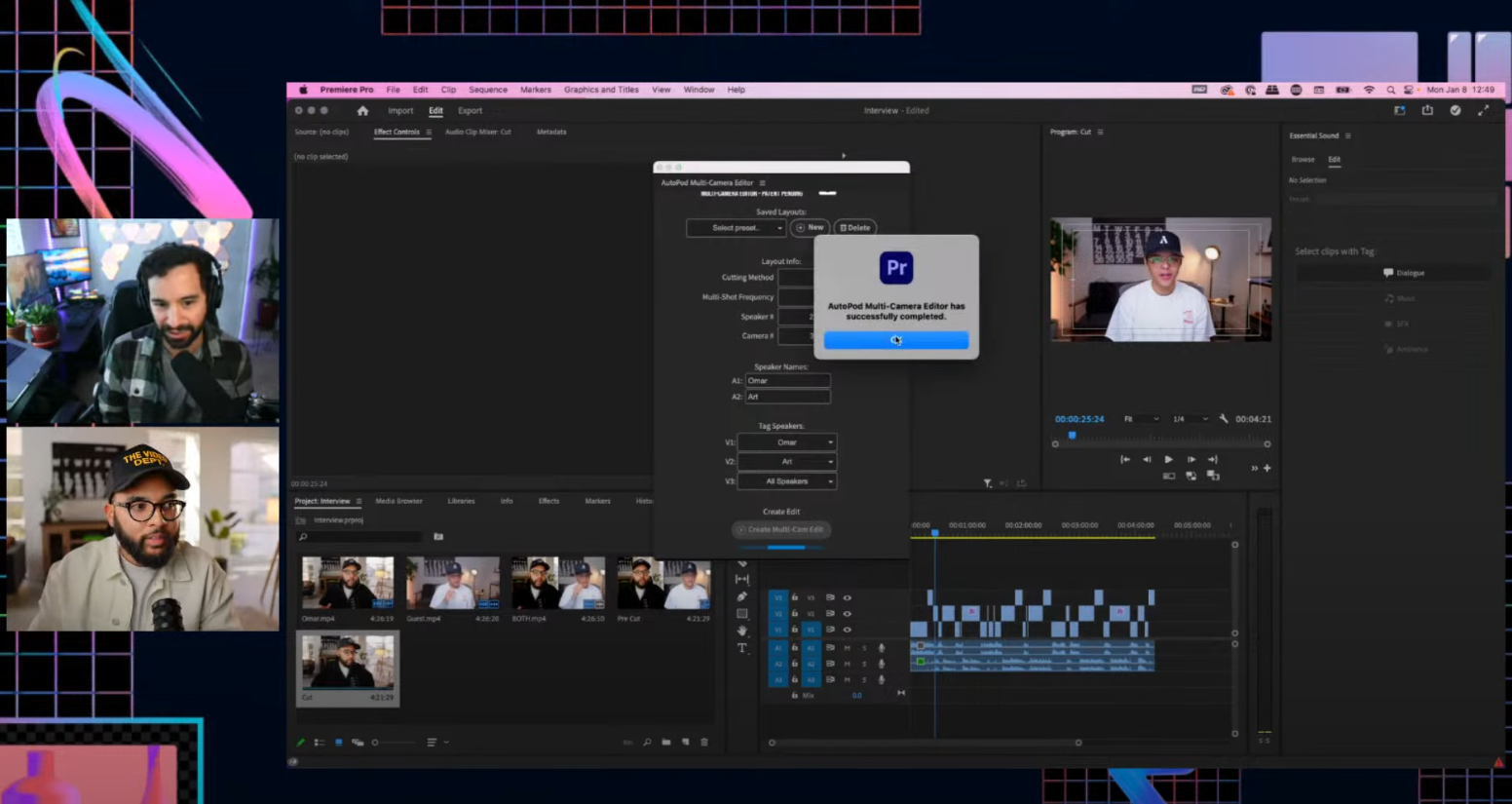This screenshot has width=1512, height=804.
Task: Open AutoPod Multi-Camera Editor panel menu
Action: coord(762,183)
